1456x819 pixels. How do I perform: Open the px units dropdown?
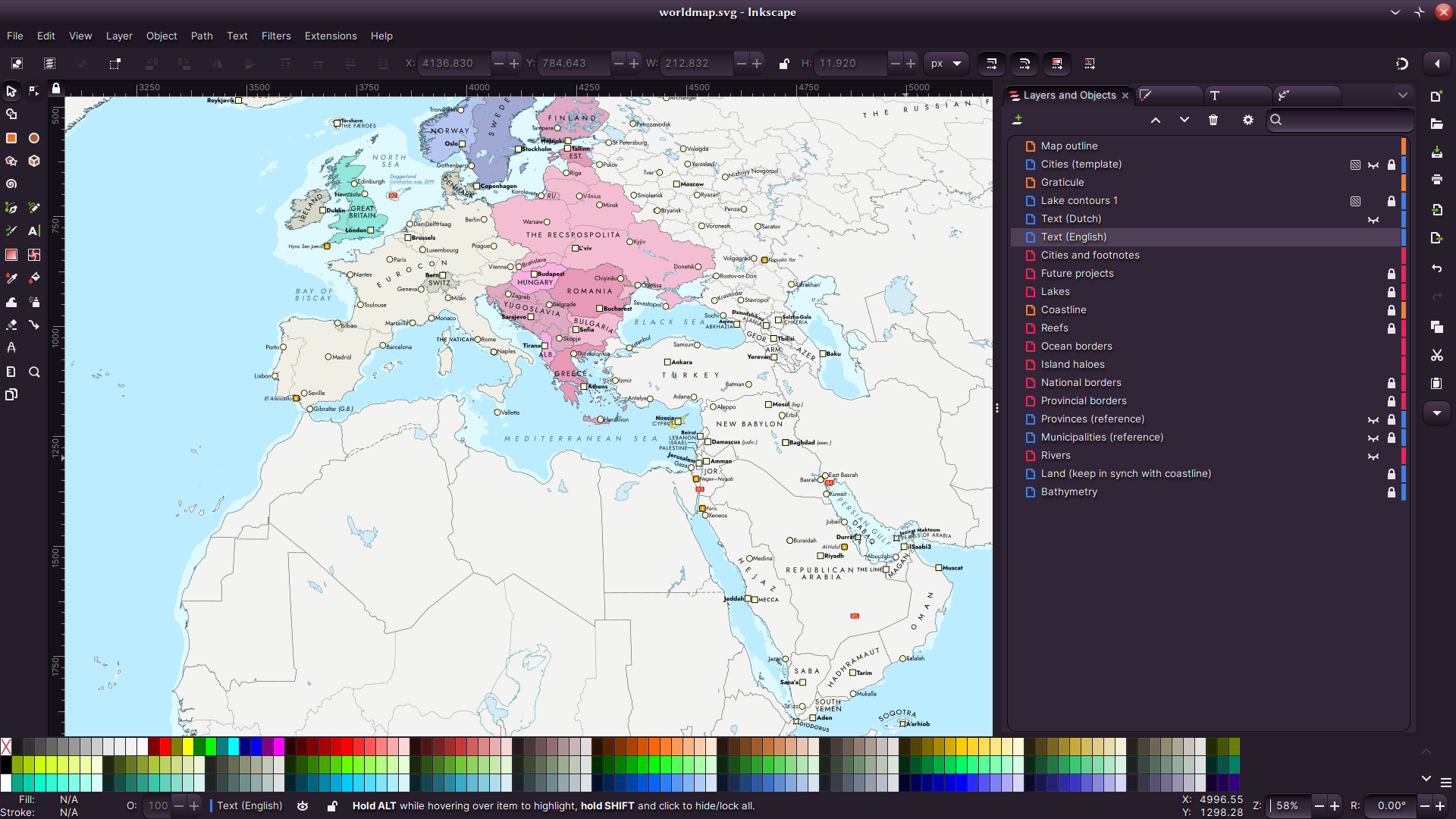tap(946, 64)
